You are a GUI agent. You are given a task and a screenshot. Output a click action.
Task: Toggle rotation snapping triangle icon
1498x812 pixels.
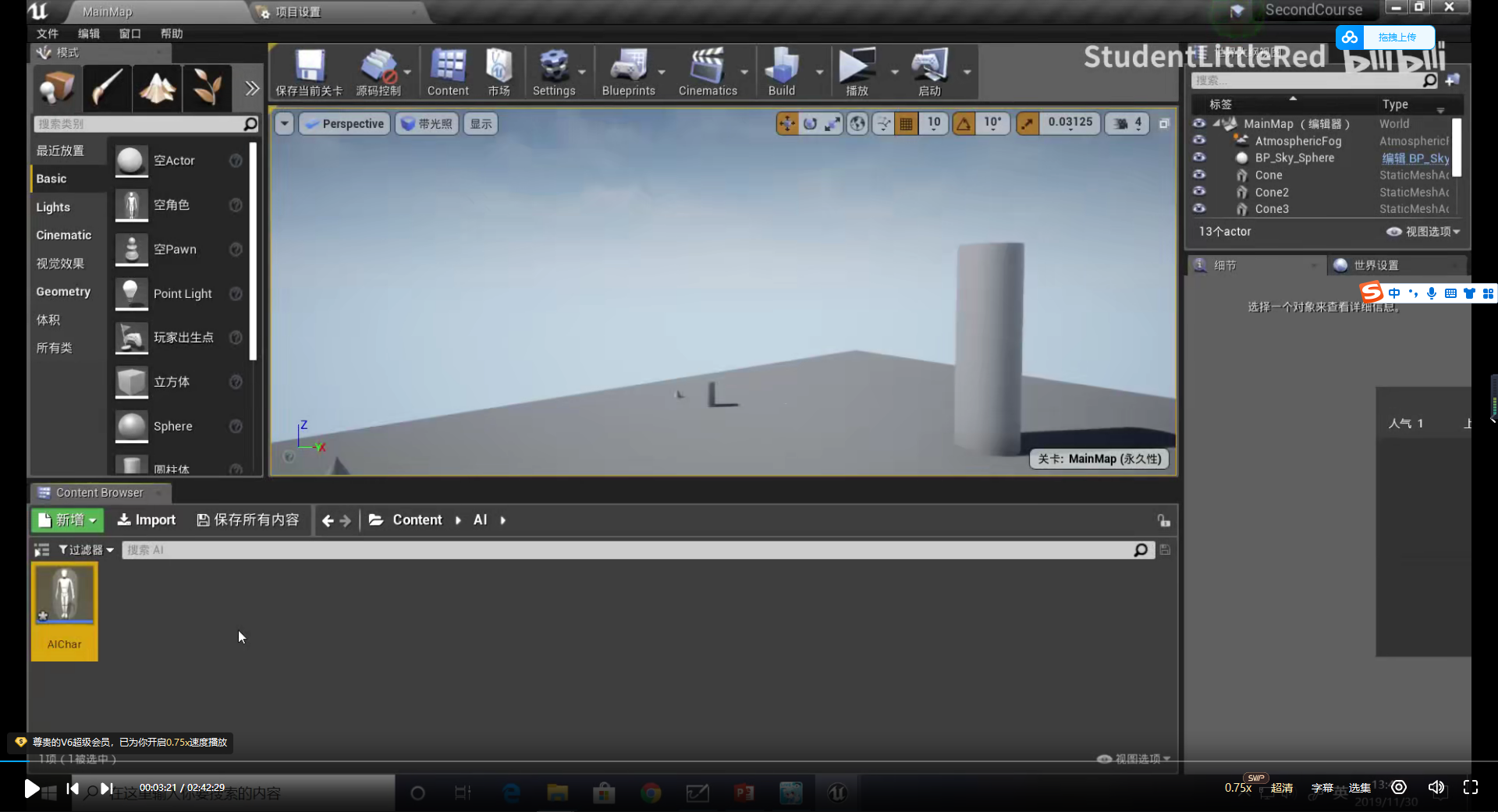pyautogui.click(x=964, y=123)
